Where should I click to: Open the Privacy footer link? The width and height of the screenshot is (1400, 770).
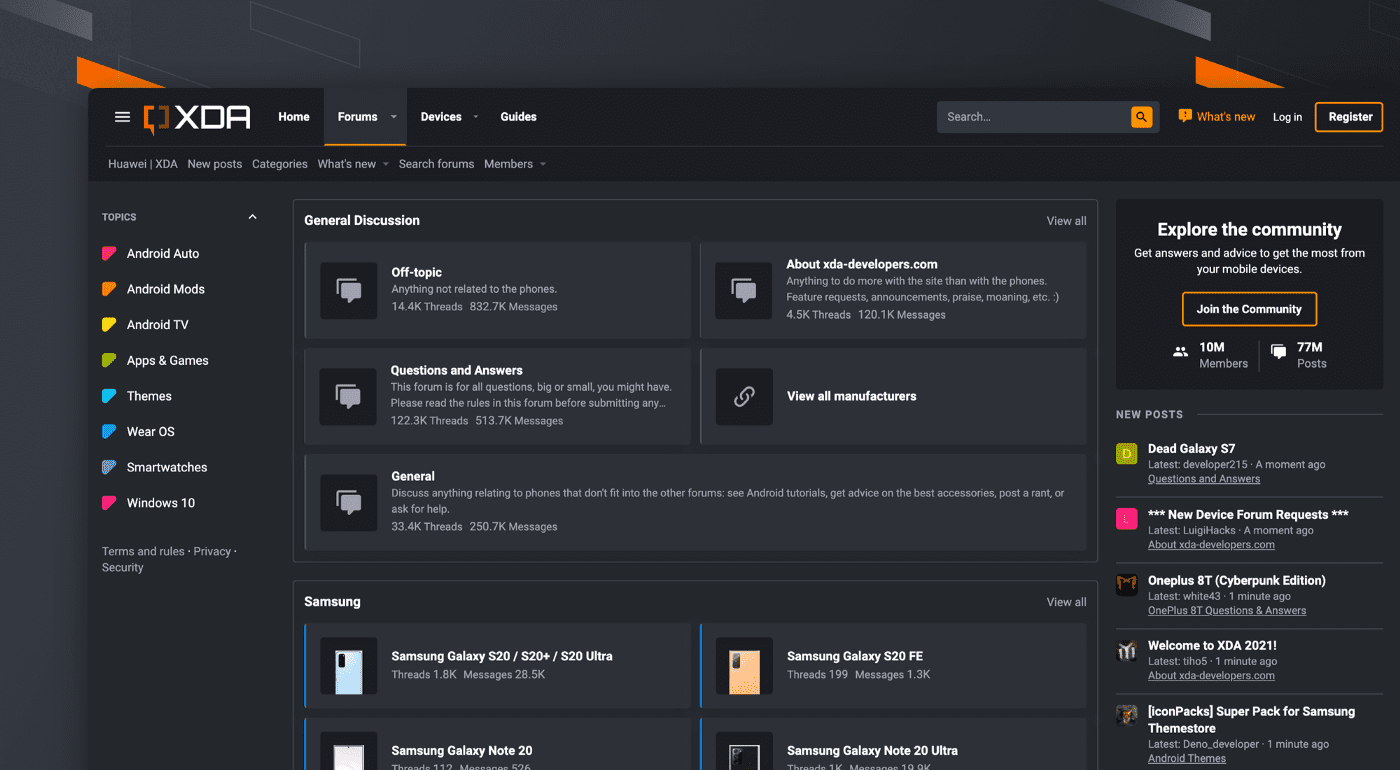[212, 551]
